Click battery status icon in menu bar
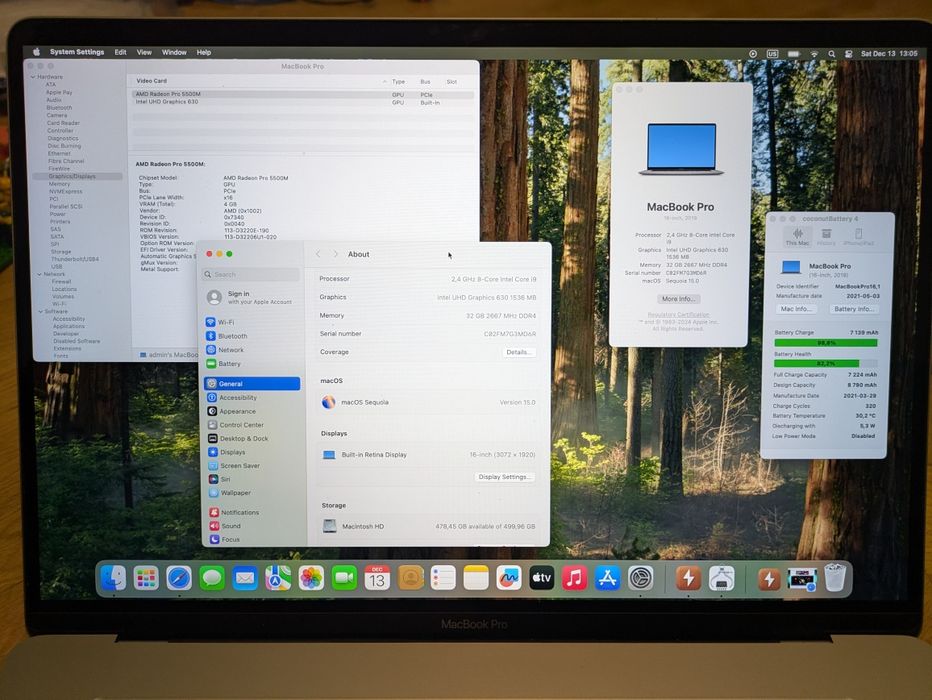The width and height of the screenshot is (932, 700). point(794,53)
